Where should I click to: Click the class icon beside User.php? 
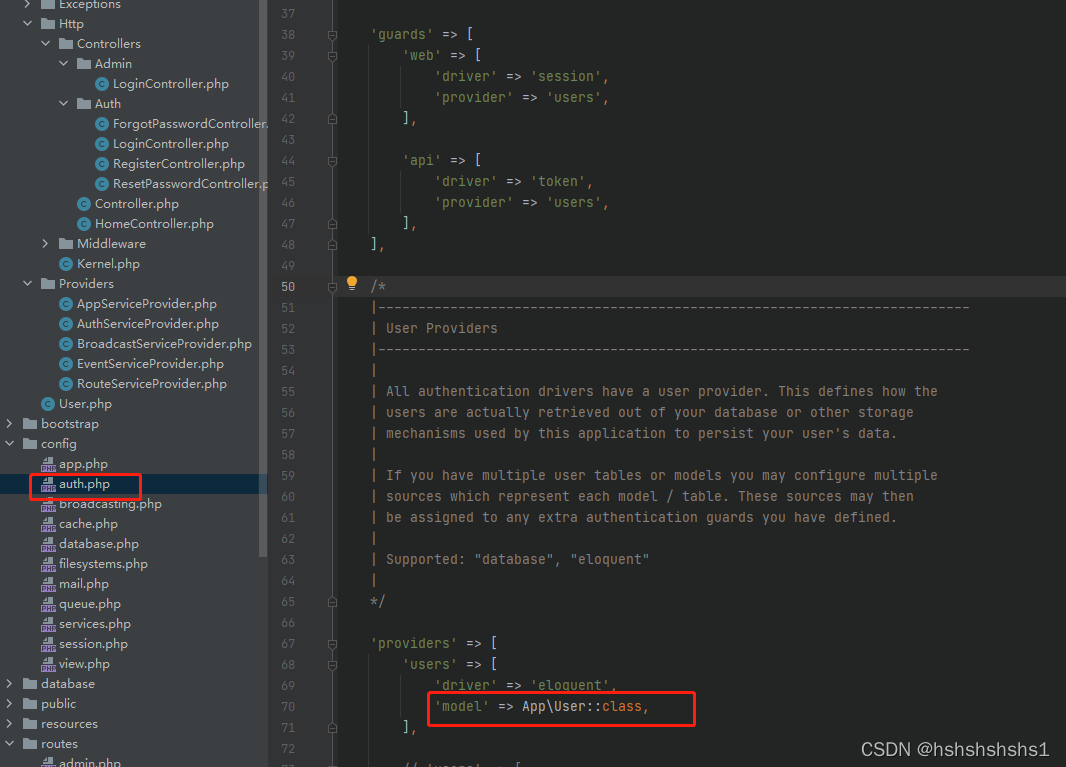coord(48,404)
